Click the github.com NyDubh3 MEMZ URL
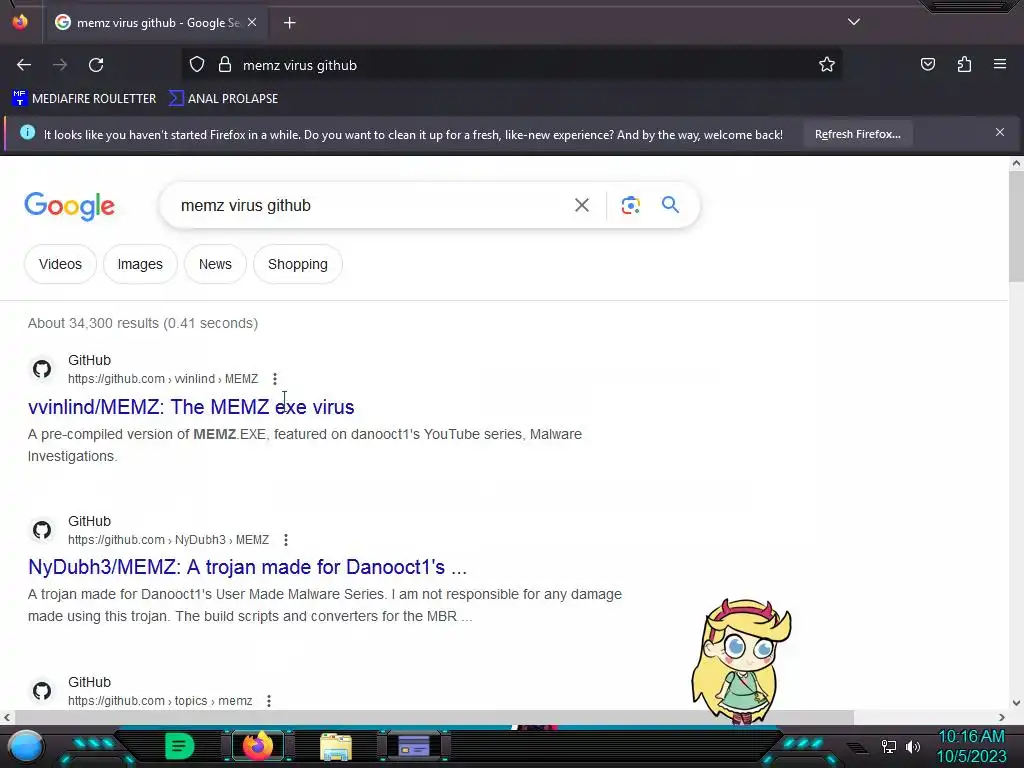This screenshot has width=1024, height=768. tap(168, 540)
